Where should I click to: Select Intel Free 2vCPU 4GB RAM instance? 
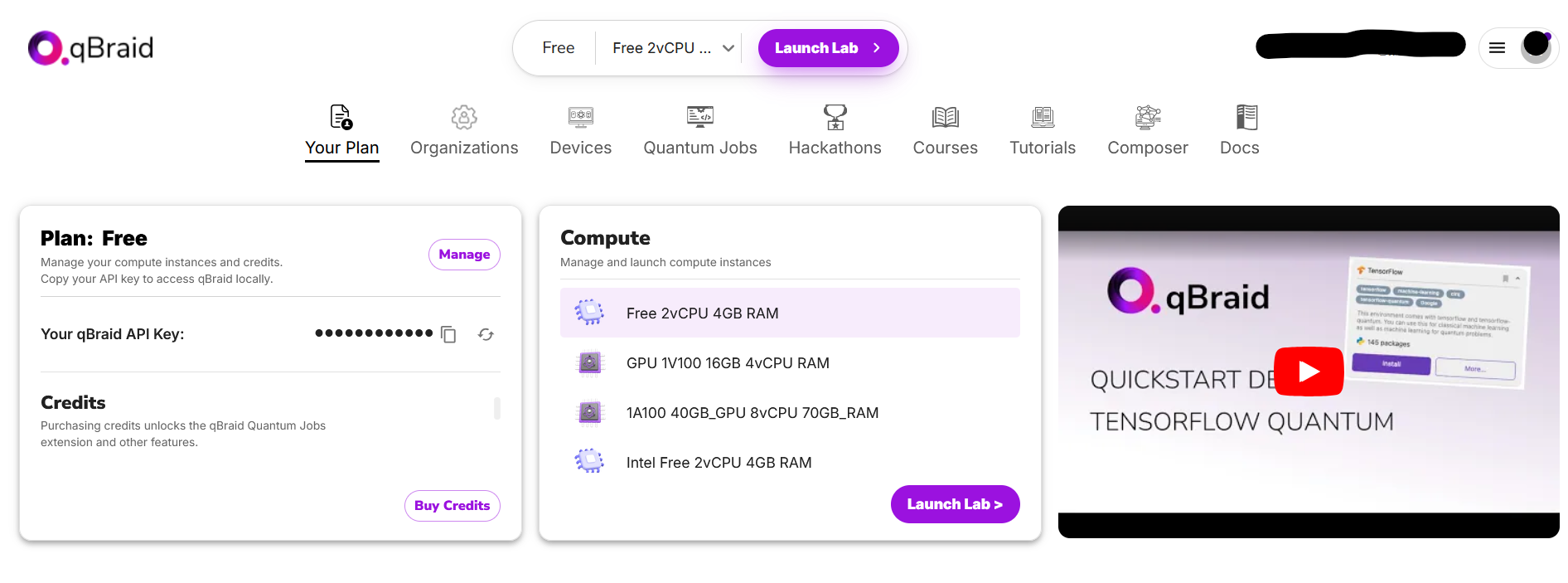coord(790,462)
